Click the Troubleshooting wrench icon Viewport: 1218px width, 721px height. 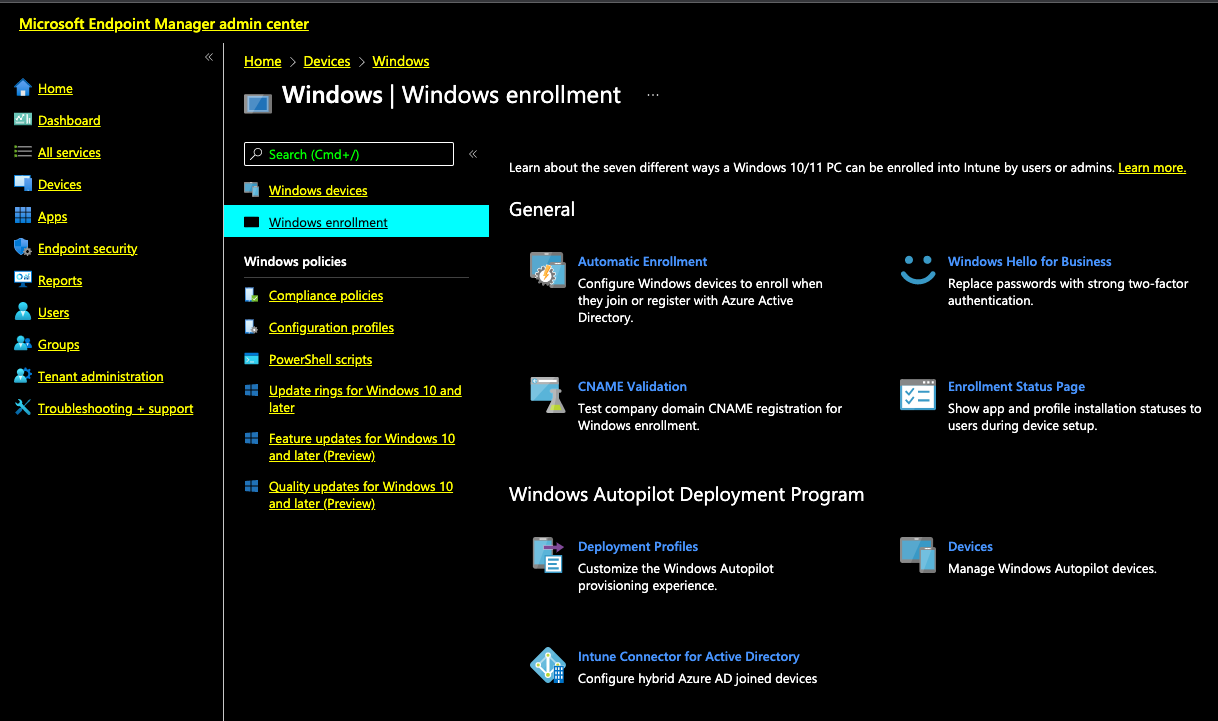point(23,408)
